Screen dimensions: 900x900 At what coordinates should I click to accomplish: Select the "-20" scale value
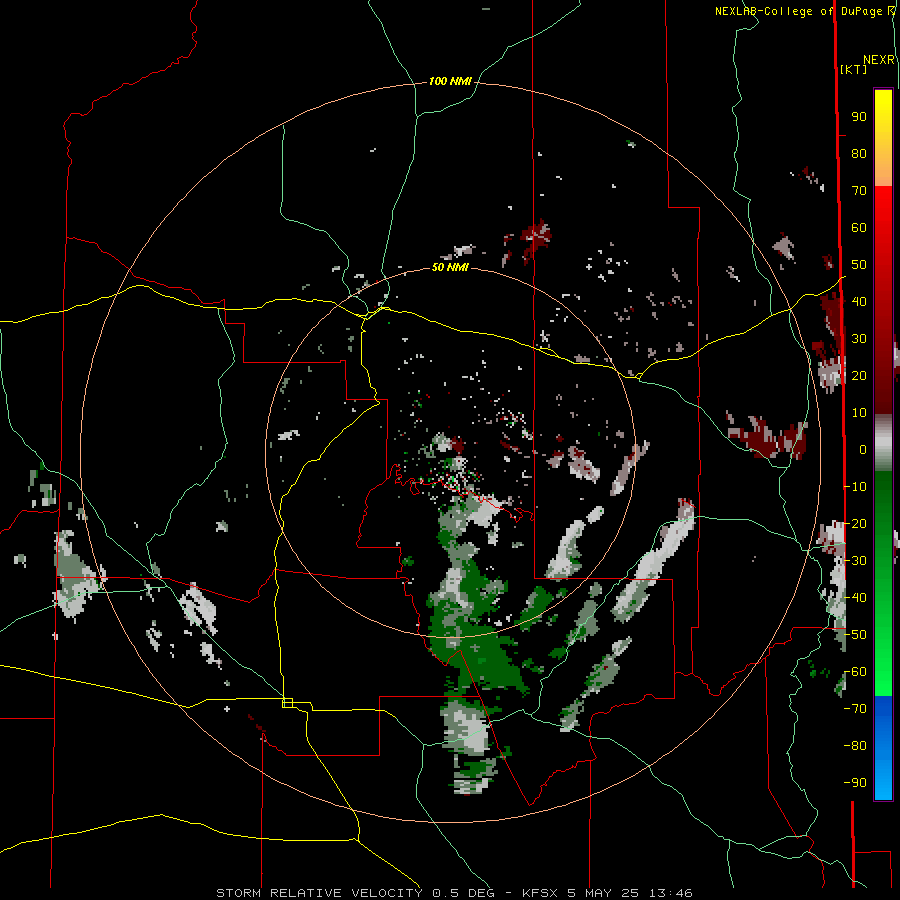coord(855,523)
